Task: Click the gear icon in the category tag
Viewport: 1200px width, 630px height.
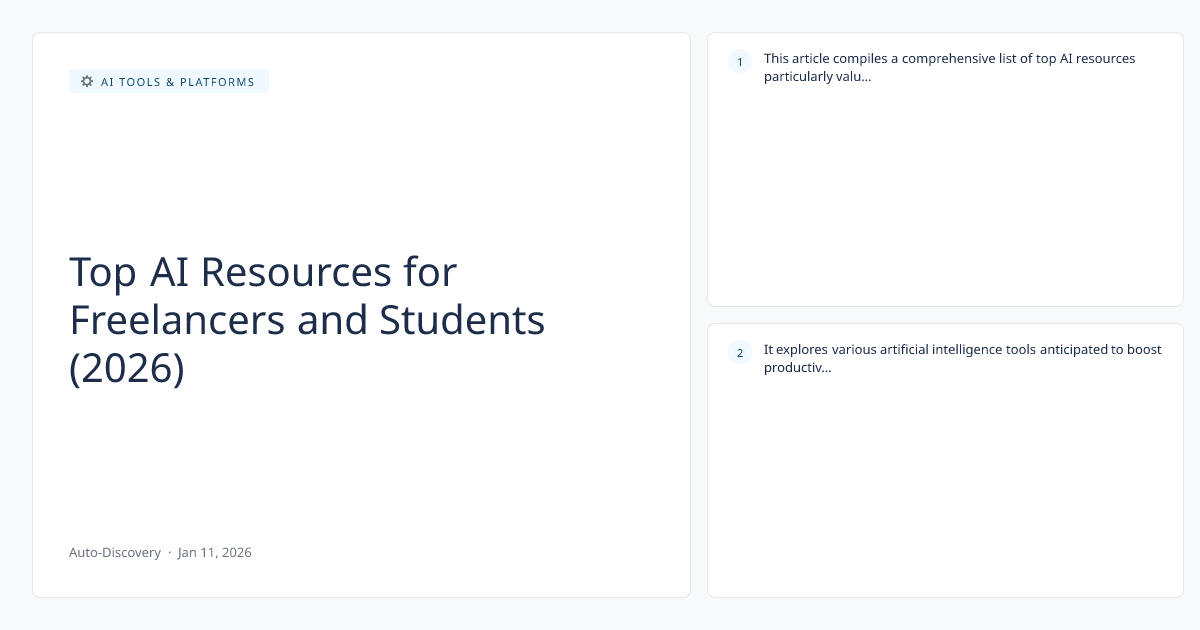Action: (87, 81)
